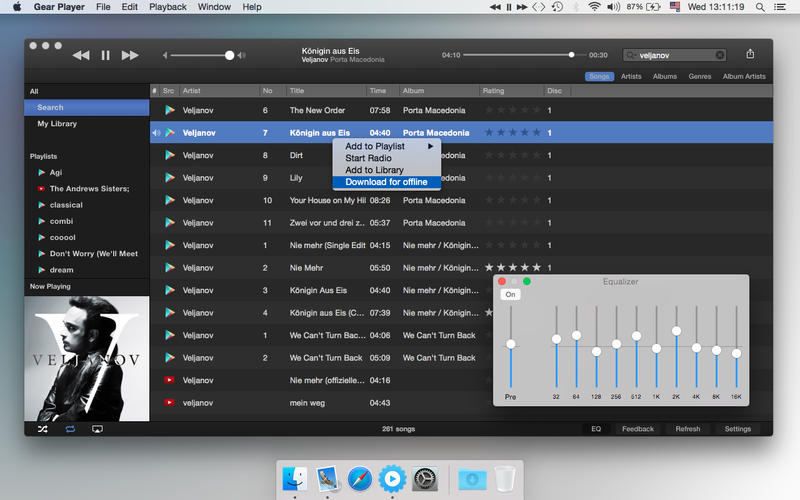Image resolution: width=800 pixels, height=500 pixels.
Task: Switch to Album Artists tab
Action: tap(744, 77)
